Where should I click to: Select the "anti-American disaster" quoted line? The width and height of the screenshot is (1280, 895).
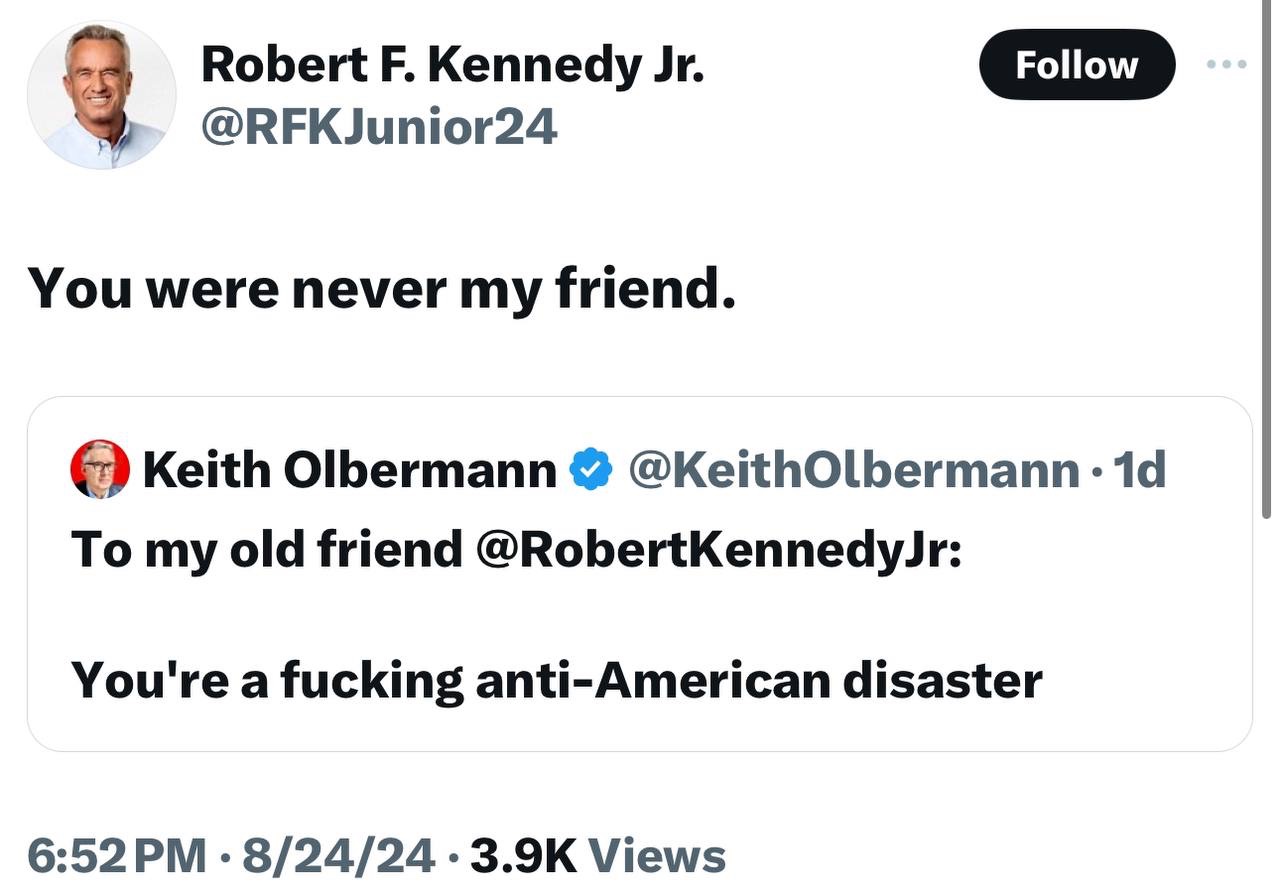click(x=758, y=680)
